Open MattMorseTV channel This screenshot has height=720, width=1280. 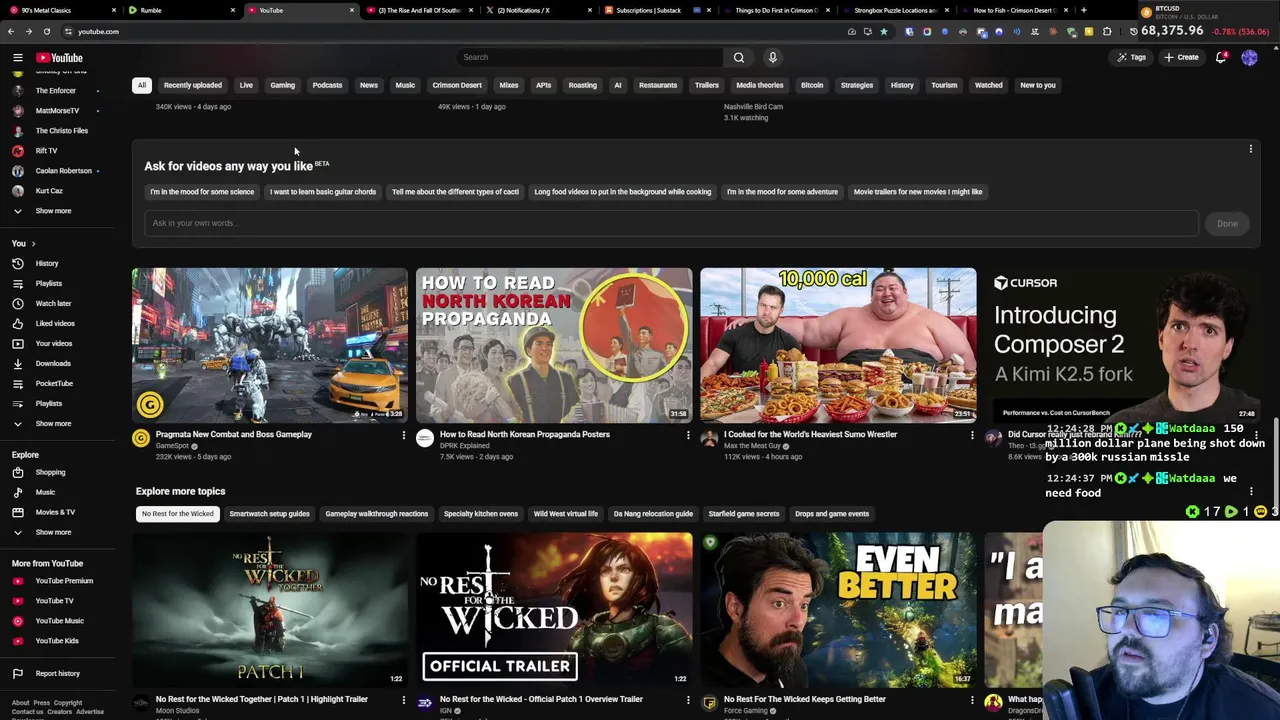58,111
